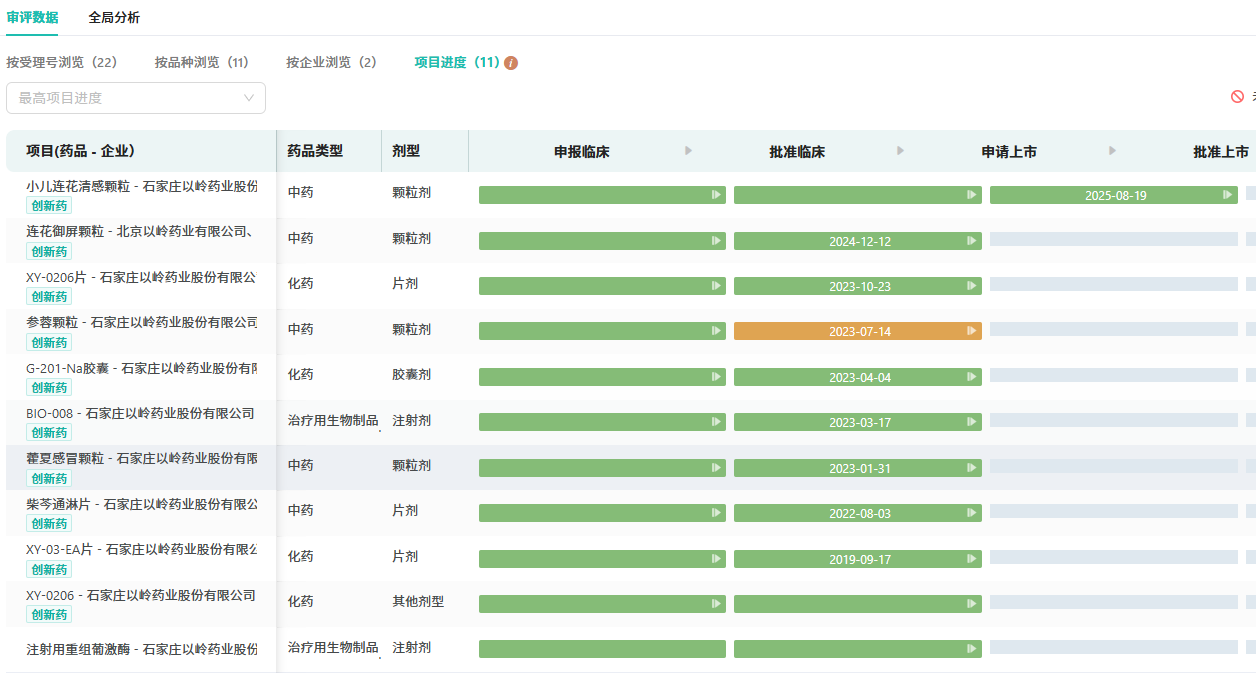The width and height of the screenshot is (1256, 685).
Task: Click the arrow between 批准临床 and 申请上市 headers
Action: 900,151
